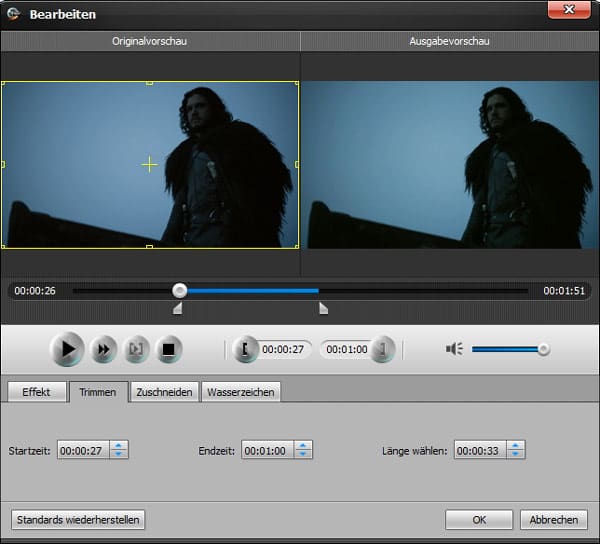Close the Bearbeiten dialog with the X
This screenshot has width=600, height=544.
[x=569, y=9]
